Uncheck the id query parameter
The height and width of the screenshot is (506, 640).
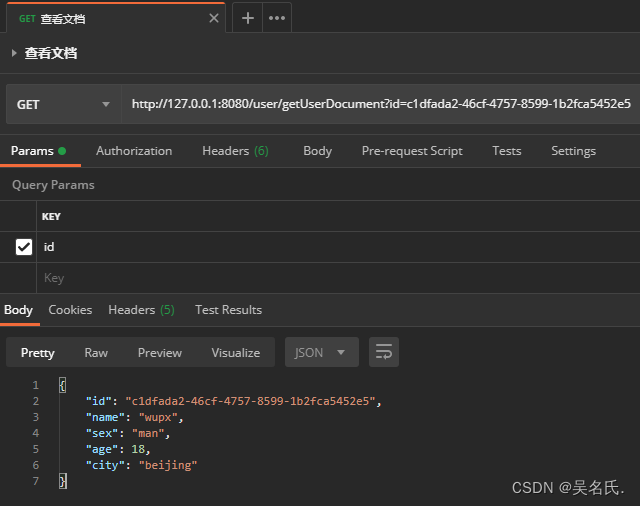point(24,246)
